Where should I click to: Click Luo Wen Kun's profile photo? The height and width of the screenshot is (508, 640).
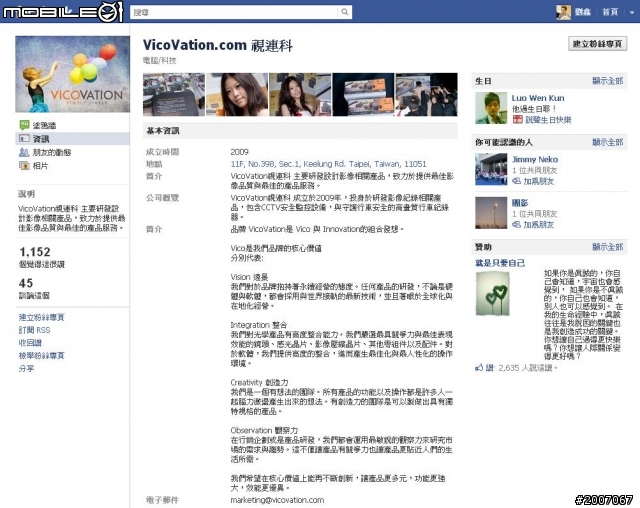(491, 108)
